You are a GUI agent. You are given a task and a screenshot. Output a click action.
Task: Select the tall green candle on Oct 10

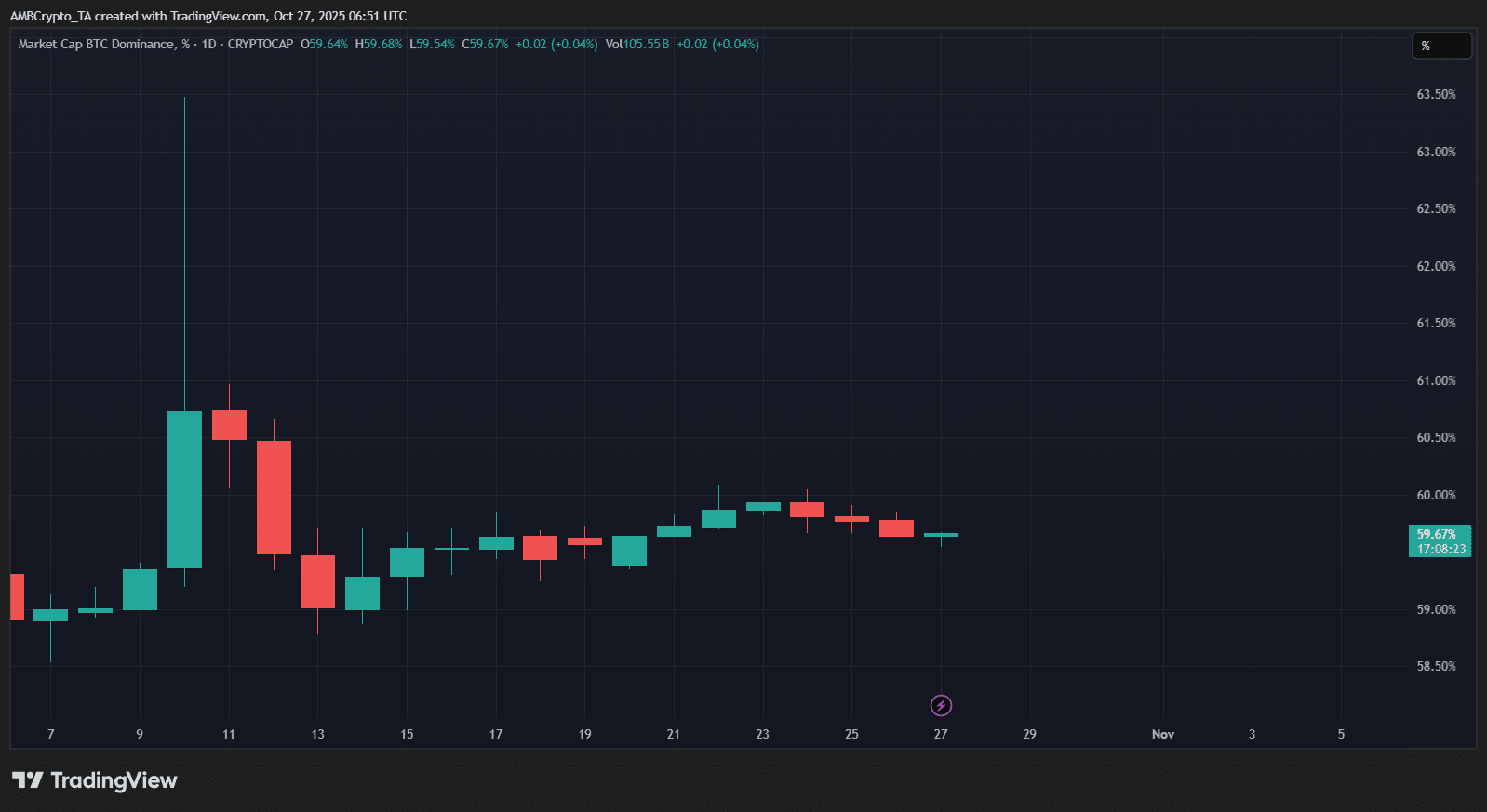184,489
